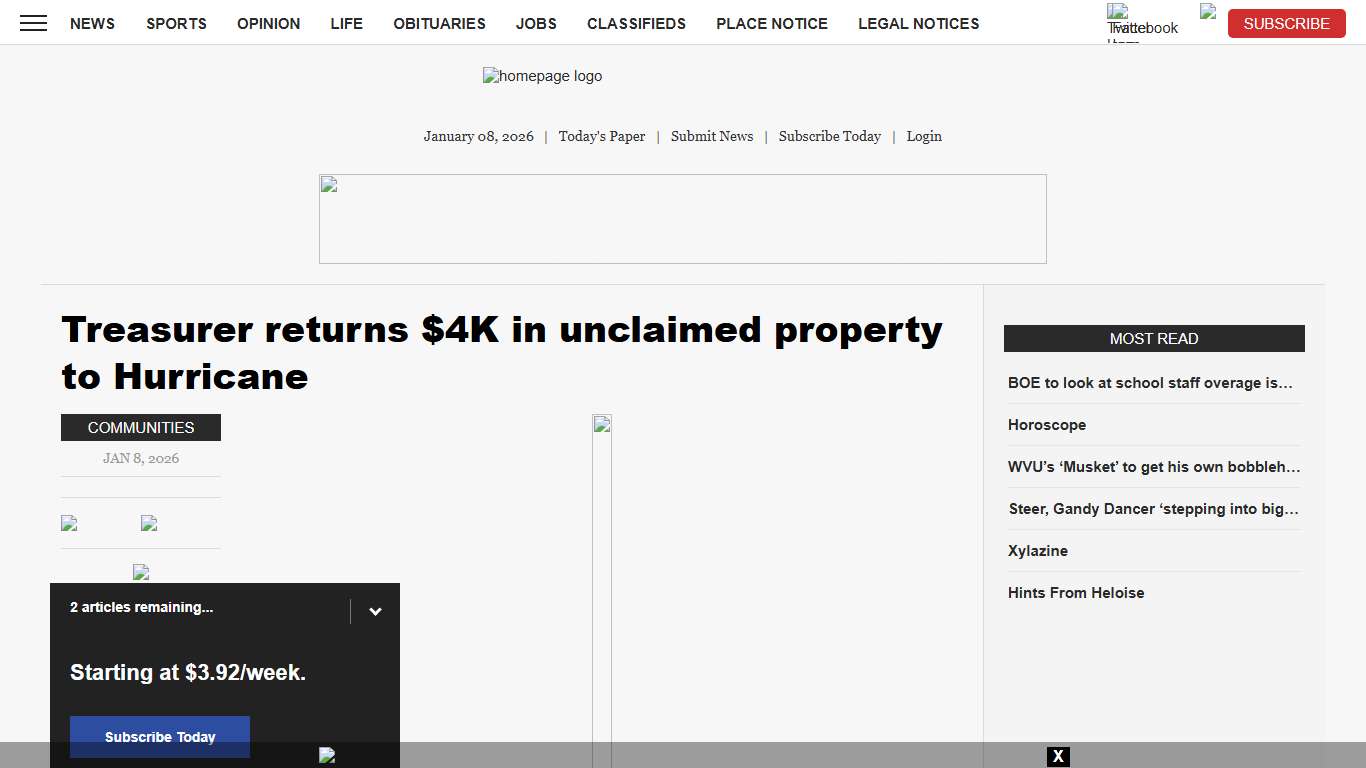The image size is (1366, 768).
Task: Open the hamburger menu
Action: (33, 23)
